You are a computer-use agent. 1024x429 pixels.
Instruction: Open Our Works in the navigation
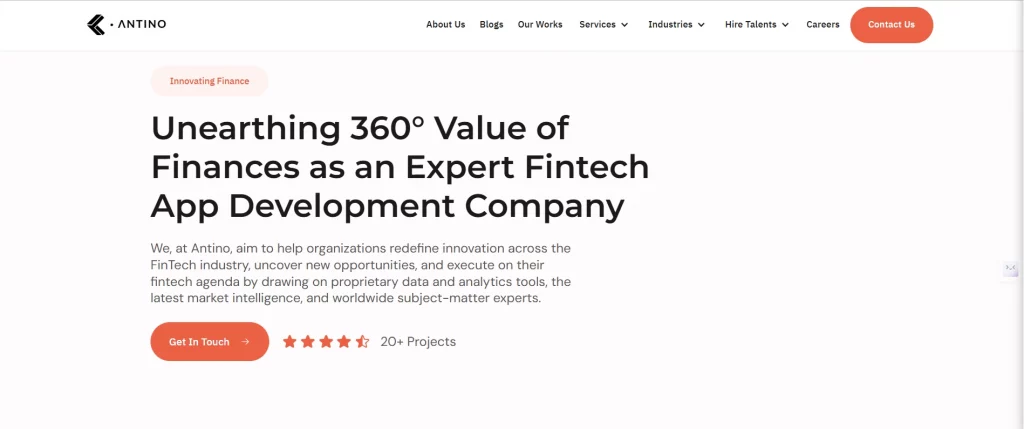click(x=540, y=25)
